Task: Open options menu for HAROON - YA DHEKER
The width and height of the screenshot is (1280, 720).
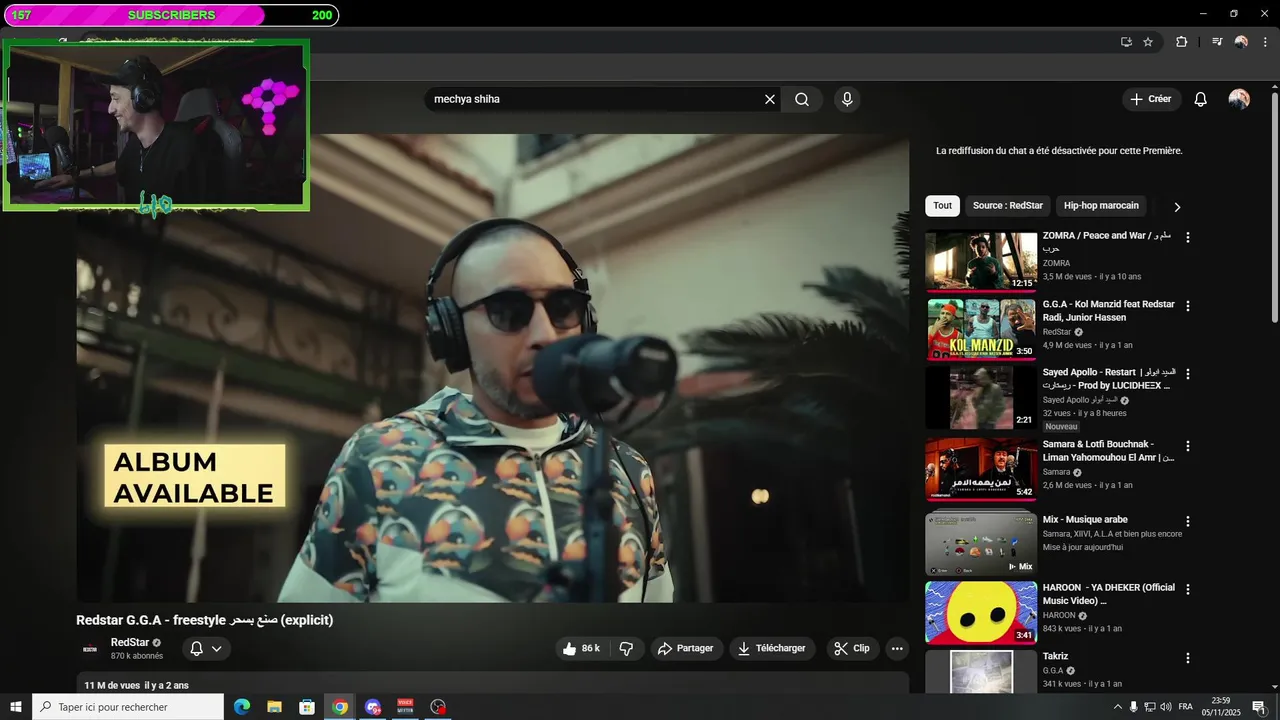Action: [1188, 590]
